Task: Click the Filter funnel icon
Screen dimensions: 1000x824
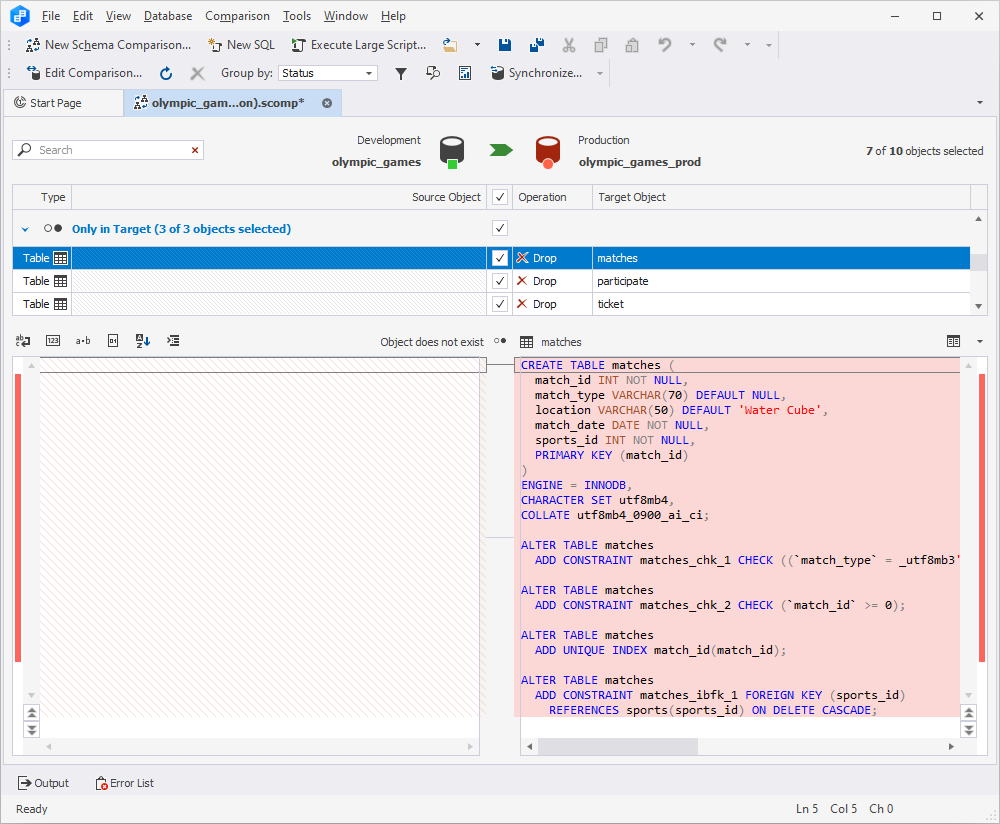Action: coord(401,73)
